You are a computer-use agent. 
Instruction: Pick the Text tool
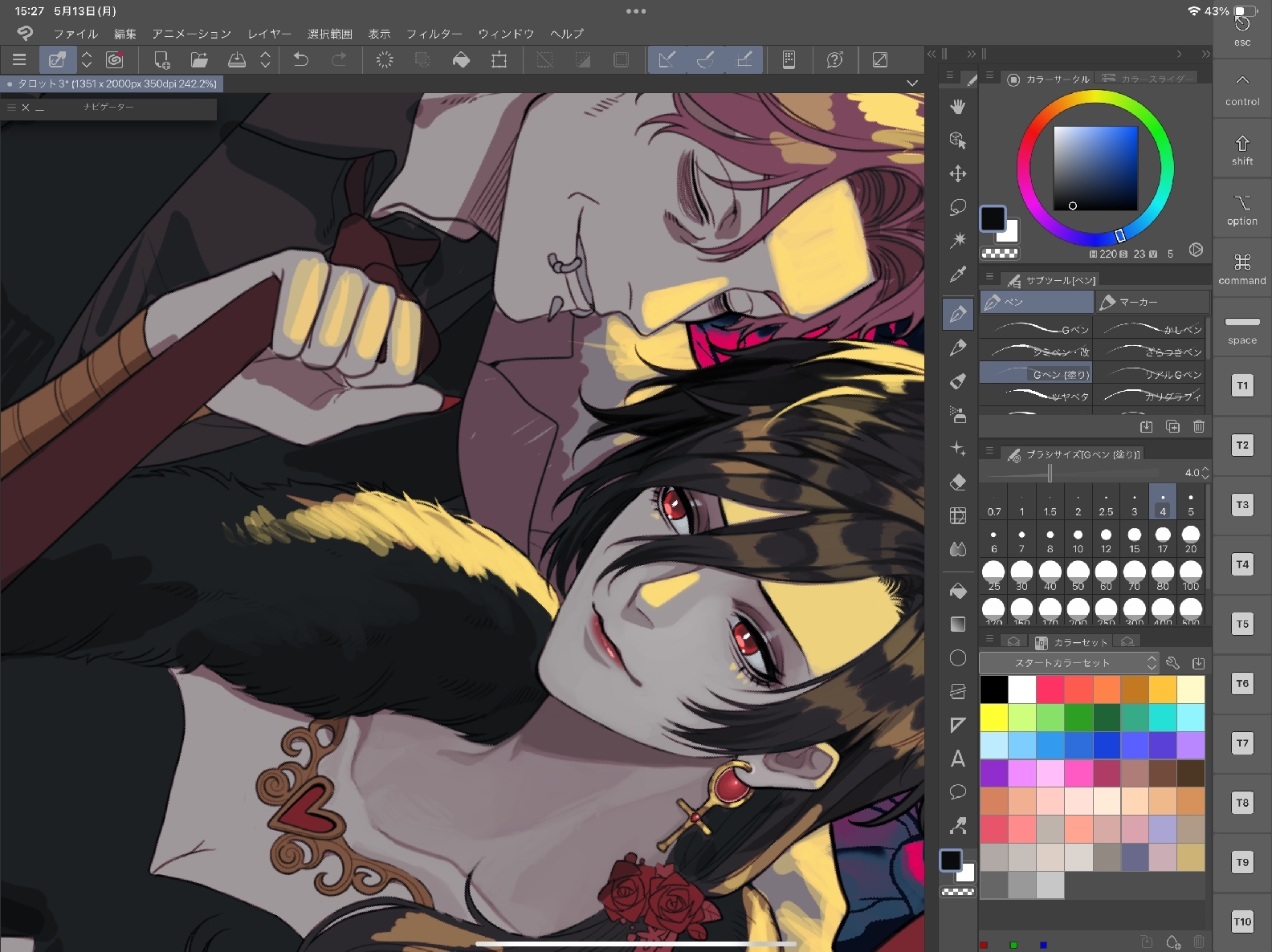point(958,759)
